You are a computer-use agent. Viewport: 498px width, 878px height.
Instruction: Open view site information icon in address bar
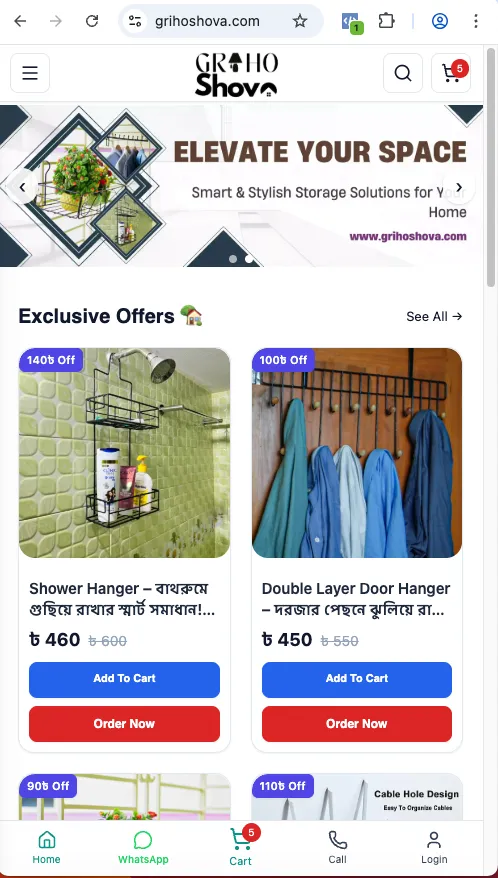135,21
